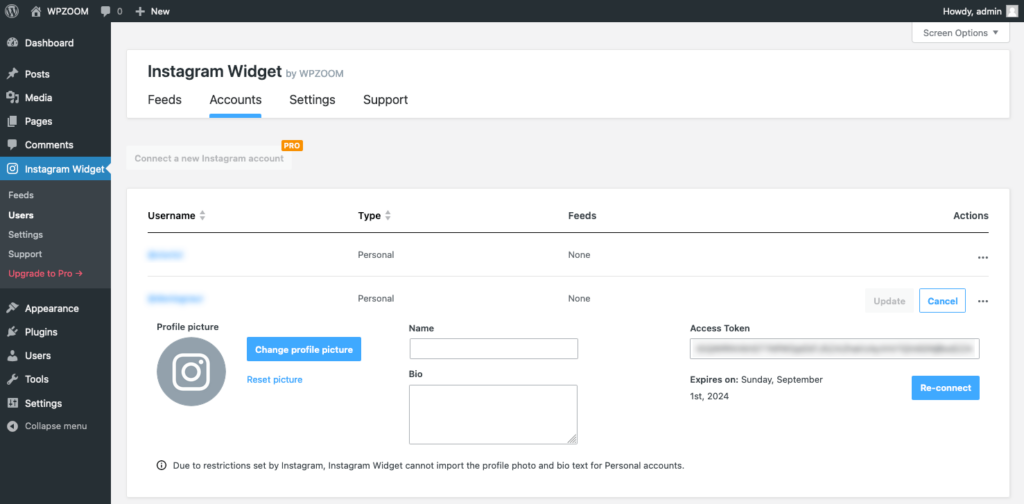
Task: Open the Settings tab in Instagram Widget
Action: [x=312, y=100]
